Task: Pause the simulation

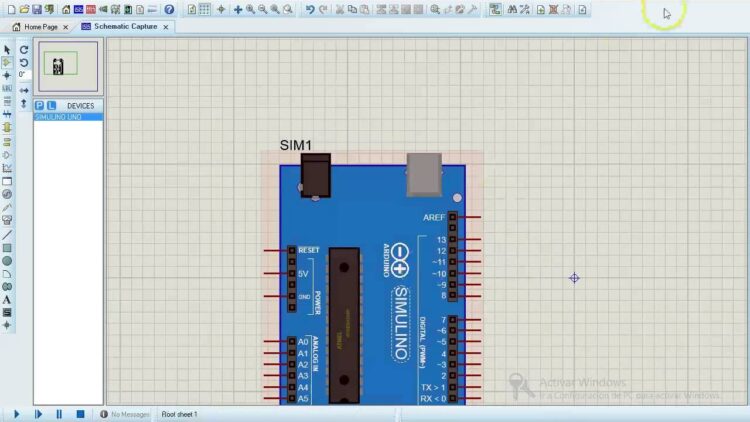Action: (59, 414)
